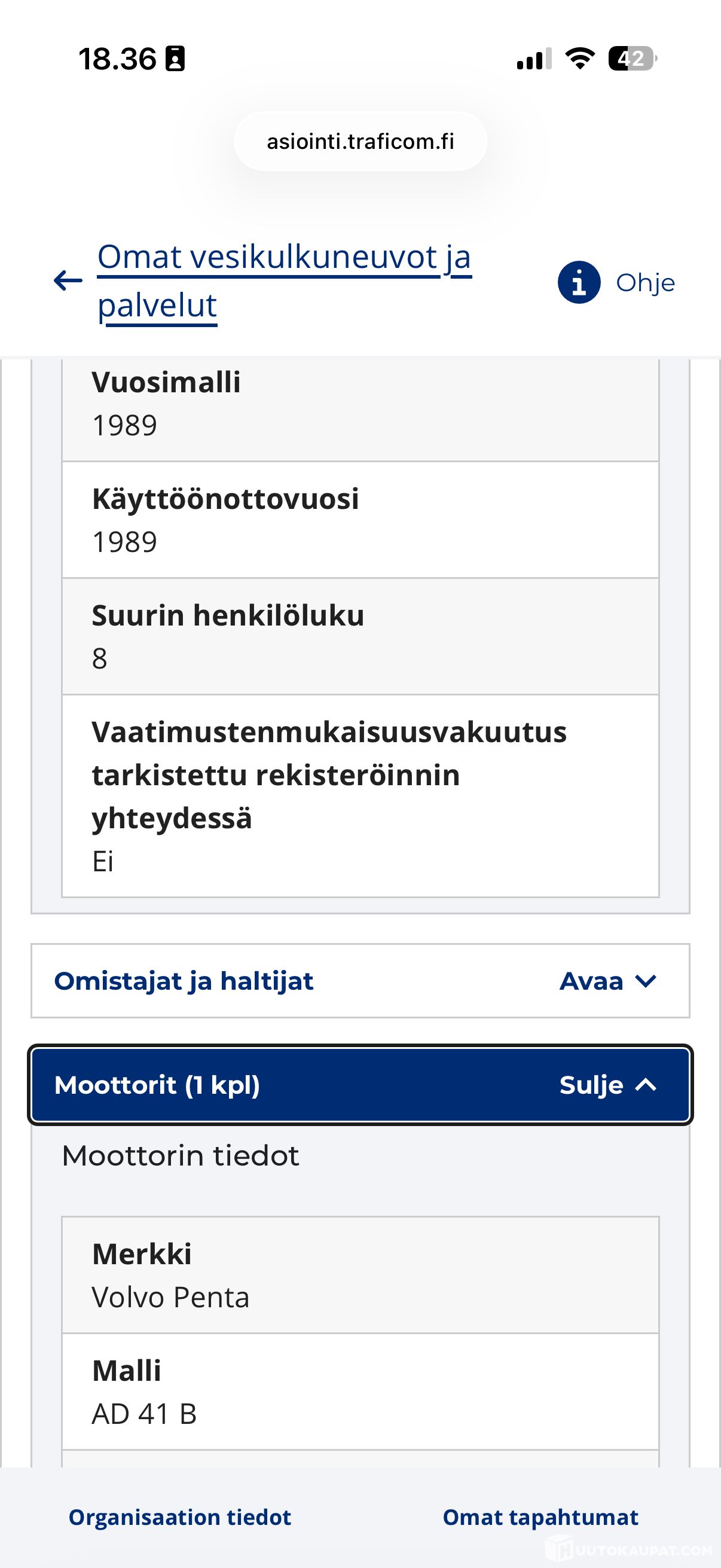Viewport: 721px width, 1568px height.
Task: Click the Ohje help text link
Action: (646, 282)
